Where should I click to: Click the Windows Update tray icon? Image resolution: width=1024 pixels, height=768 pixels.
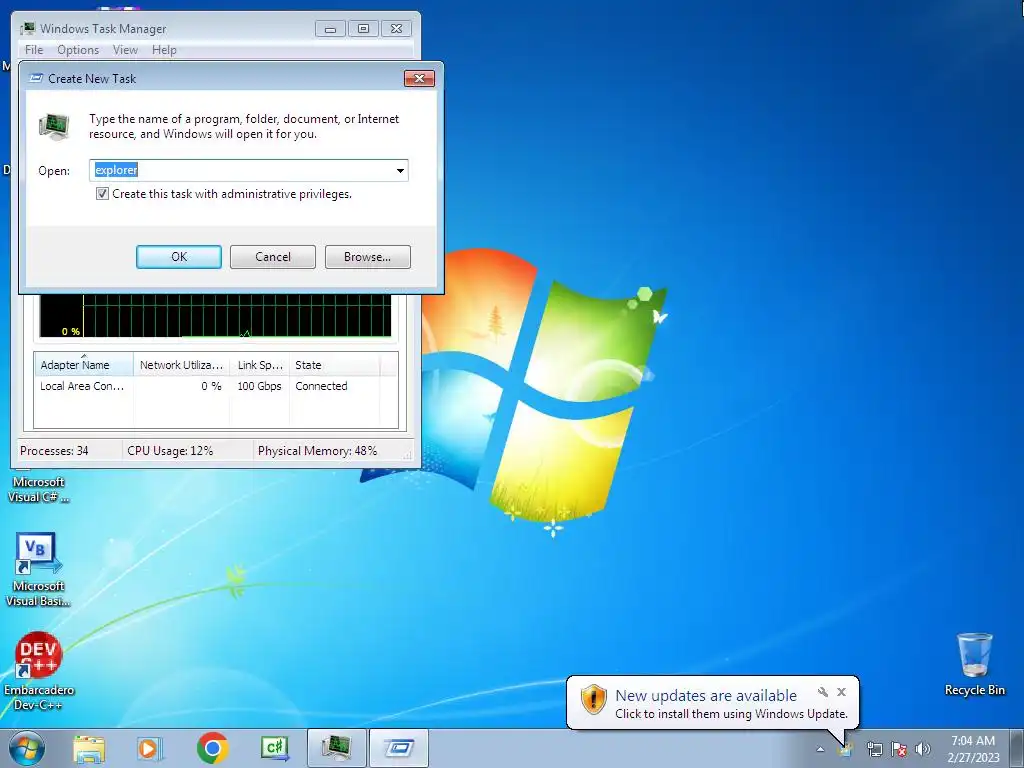tap(846, 749)
